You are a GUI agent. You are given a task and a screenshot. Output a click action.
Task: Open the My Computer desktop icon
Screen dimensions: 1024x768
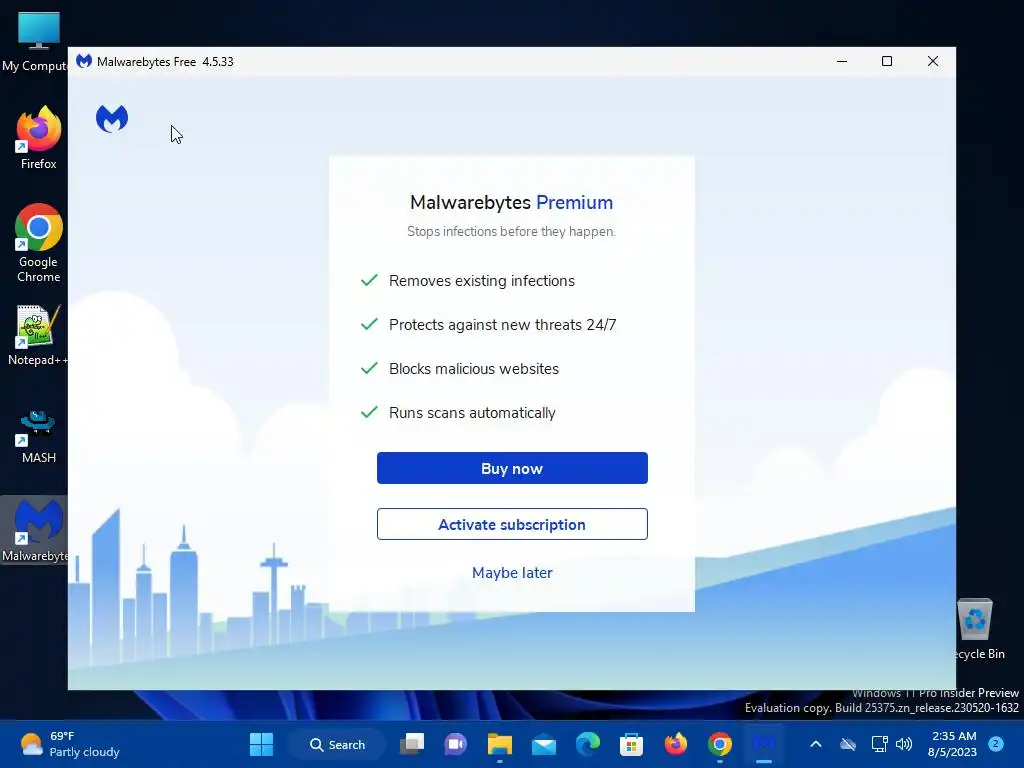(x=37, y=41)
